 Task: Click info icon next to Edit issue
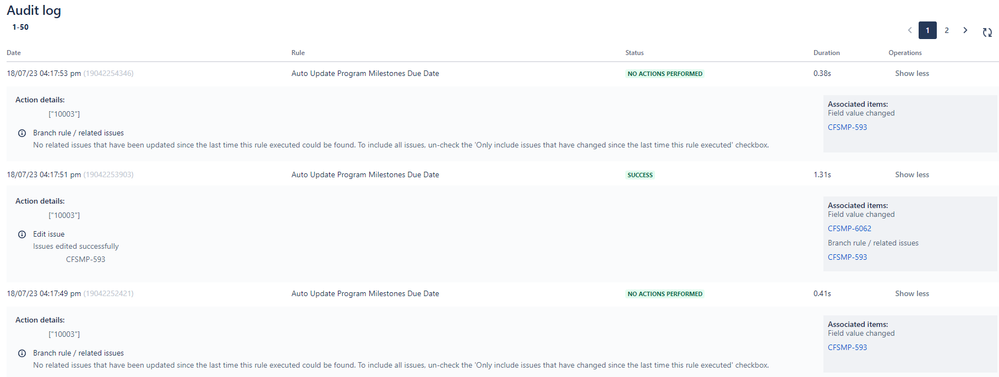click(22, 234)
